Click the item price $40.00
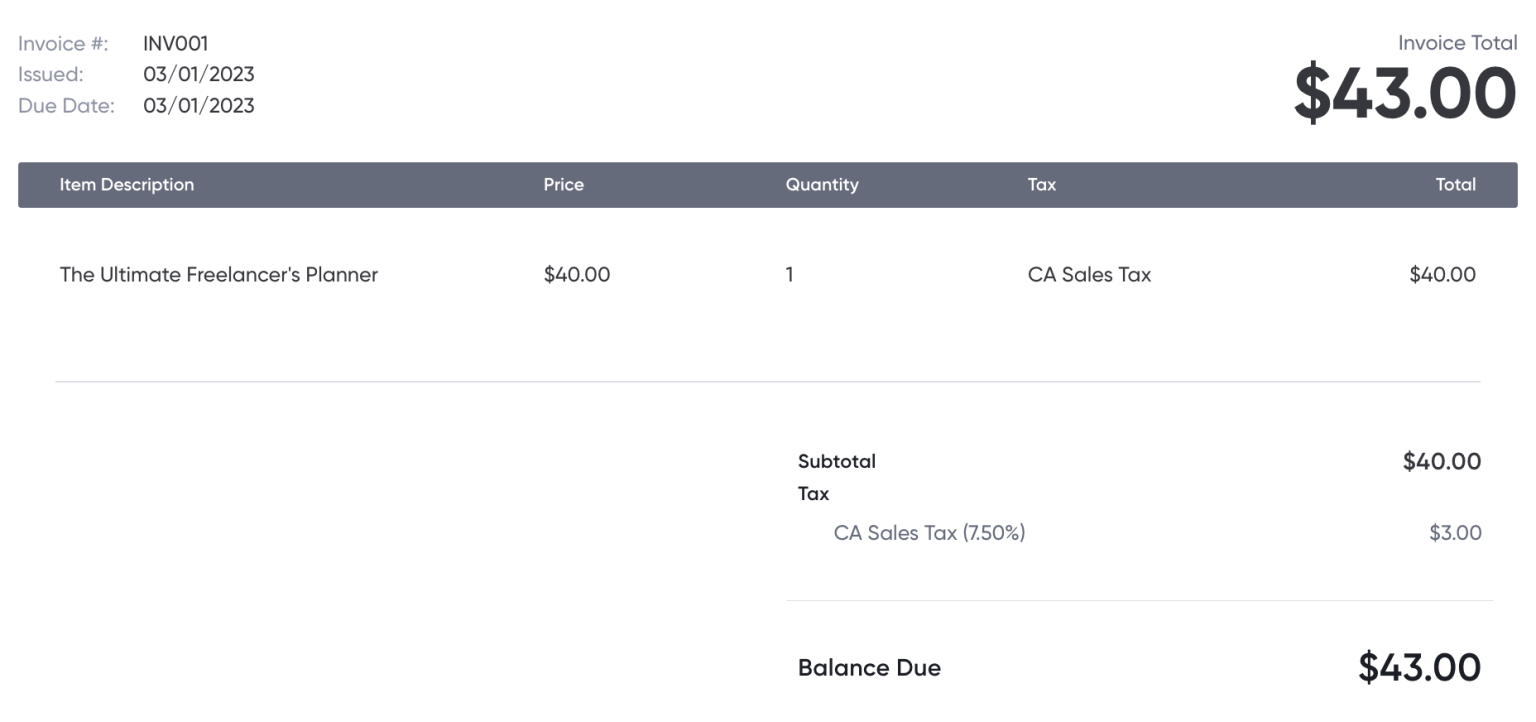The height and width of the screenshot is (722, 1536). click(x=576, y=274)
